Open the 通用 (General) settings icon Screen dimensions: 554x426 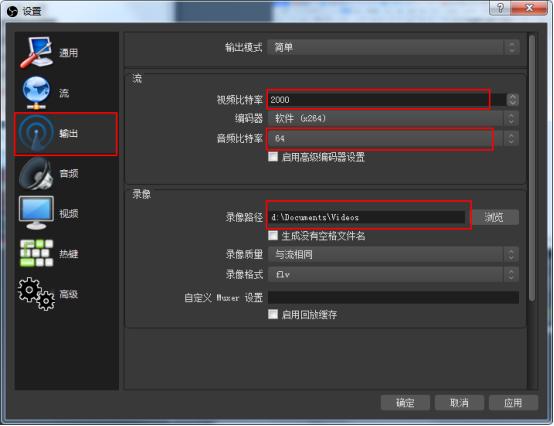click(x=36, y=52)
